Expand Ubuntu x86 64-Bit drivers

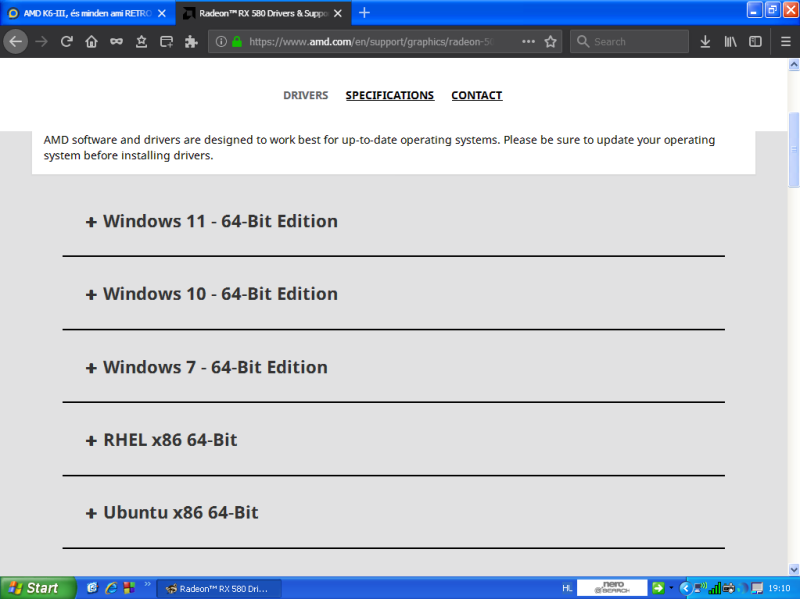[172, 513]
